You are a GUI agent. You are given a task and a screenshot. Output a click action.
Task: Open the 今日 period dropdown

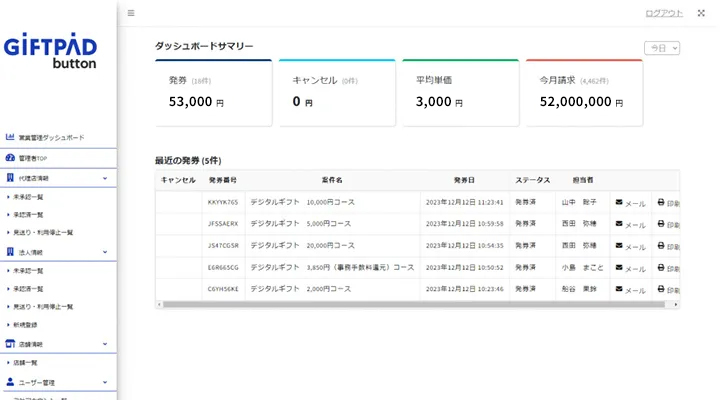tap(662, 48)
